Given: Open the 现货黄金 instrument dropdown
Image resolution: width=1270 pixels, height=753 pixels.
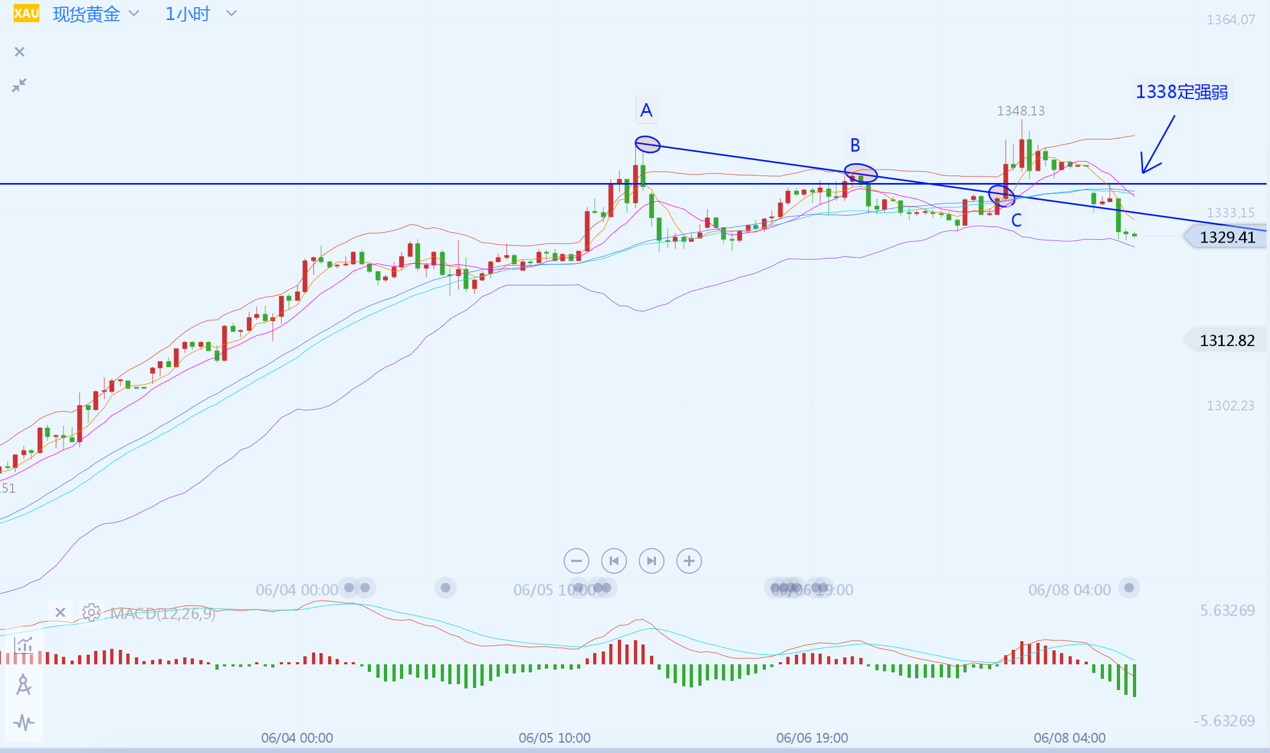Looking at the screenshot, I should [x=96, y=14].
